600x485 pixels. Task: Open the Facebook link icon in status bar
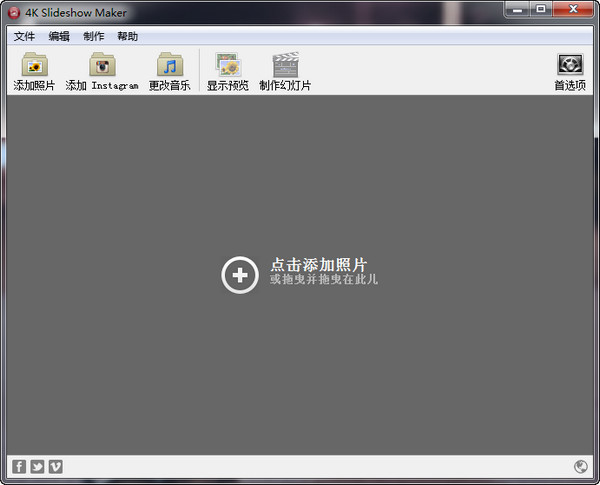[19, 467]
